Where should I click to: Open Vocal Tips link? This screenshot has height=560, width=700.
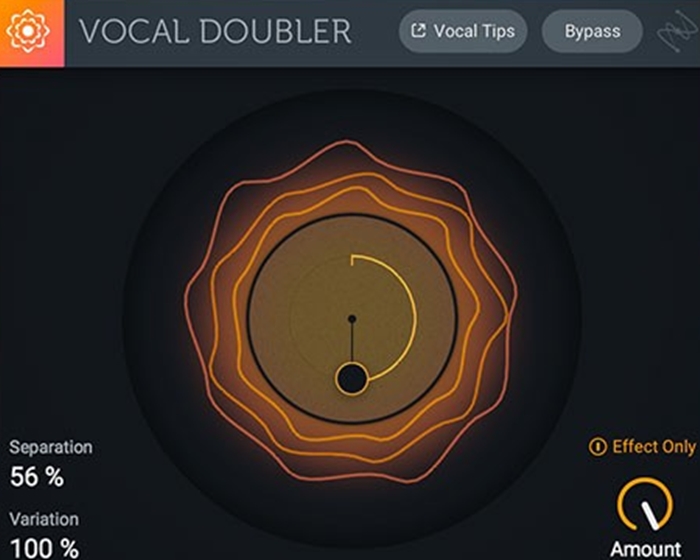(463, 31)
